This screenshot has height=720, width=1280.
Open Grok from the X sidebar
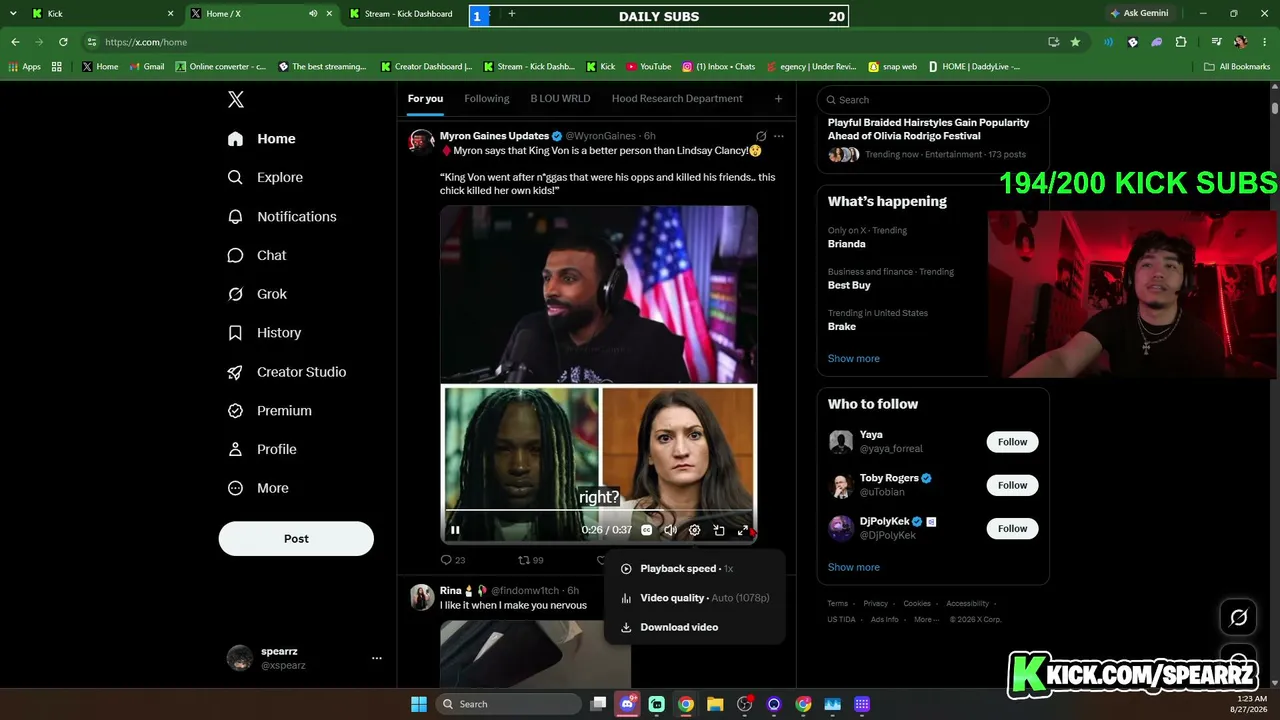click(258, 294)
